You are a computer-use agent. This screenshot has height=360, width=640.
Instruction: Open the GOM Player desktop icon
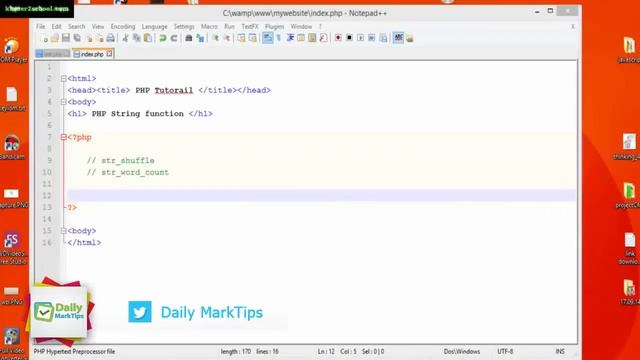point(12,50)
